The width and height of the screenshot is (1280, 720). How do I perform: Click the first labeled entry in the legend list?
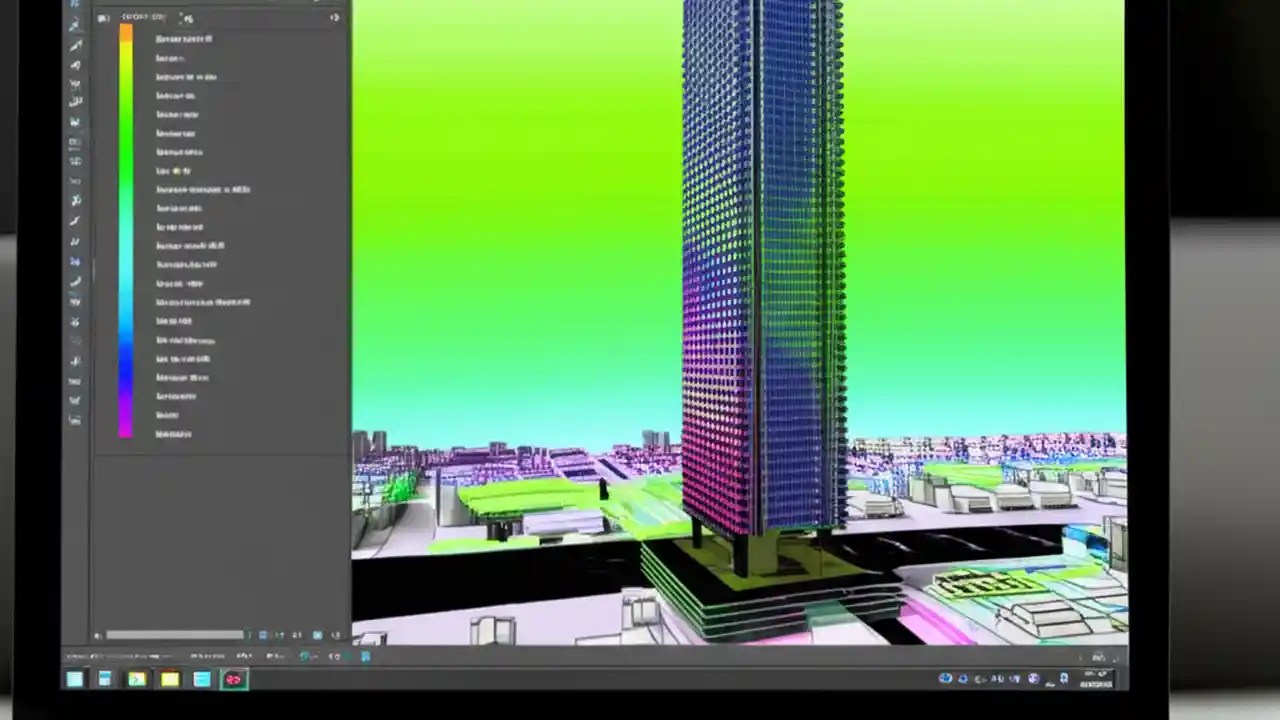click(183, 39)
